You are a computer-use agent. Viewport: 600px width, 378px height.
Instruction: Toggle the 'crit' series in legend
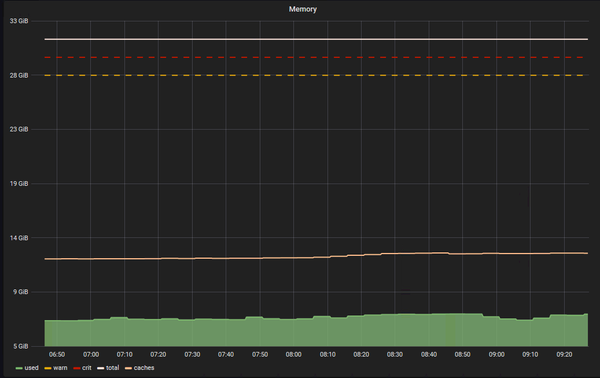pyautogui.click(x=87, y=368)
